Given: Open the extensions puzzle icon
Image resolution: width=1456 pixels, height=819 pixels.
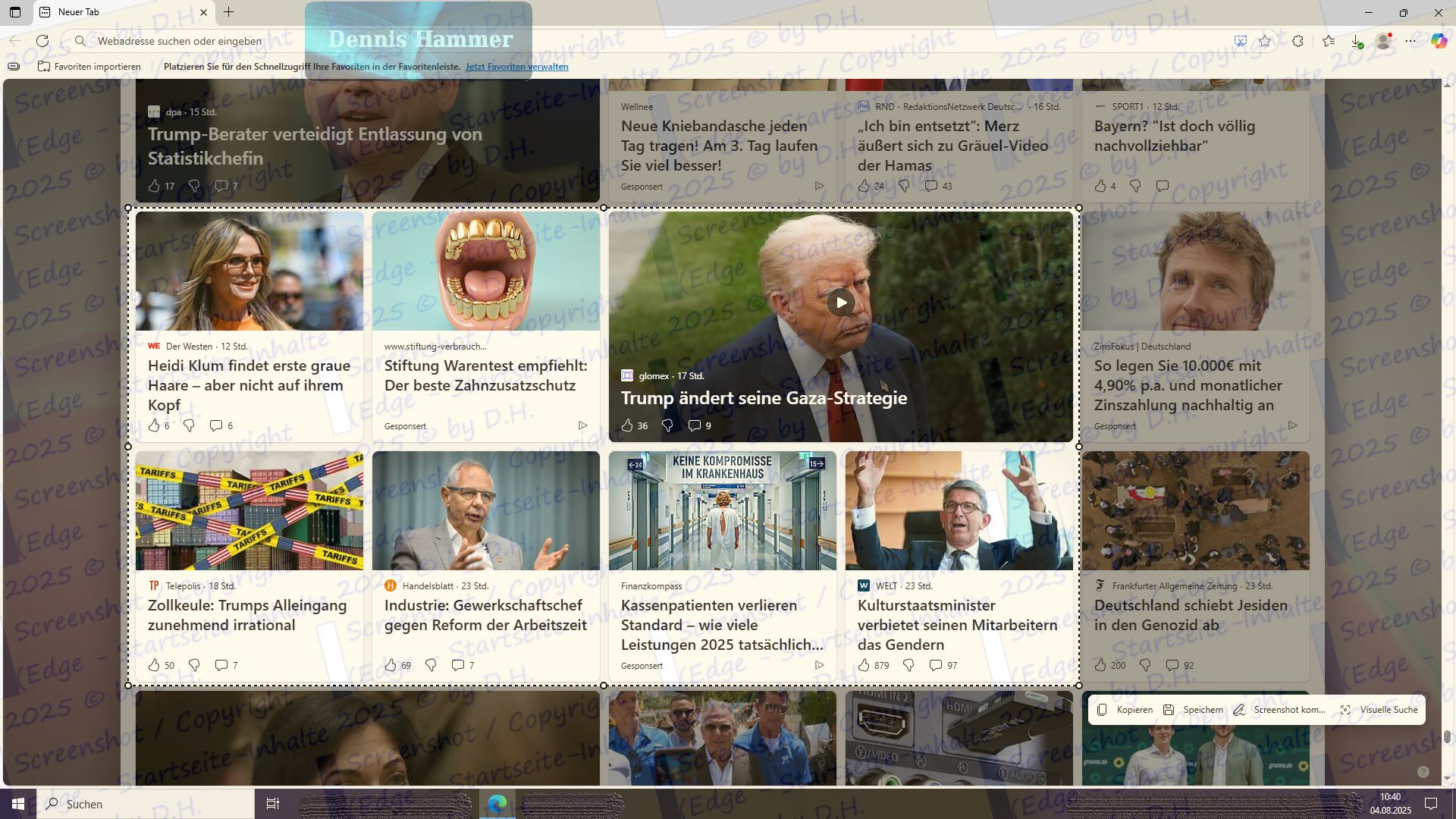Looking at the screenshot, I should tap(1298, 41).
